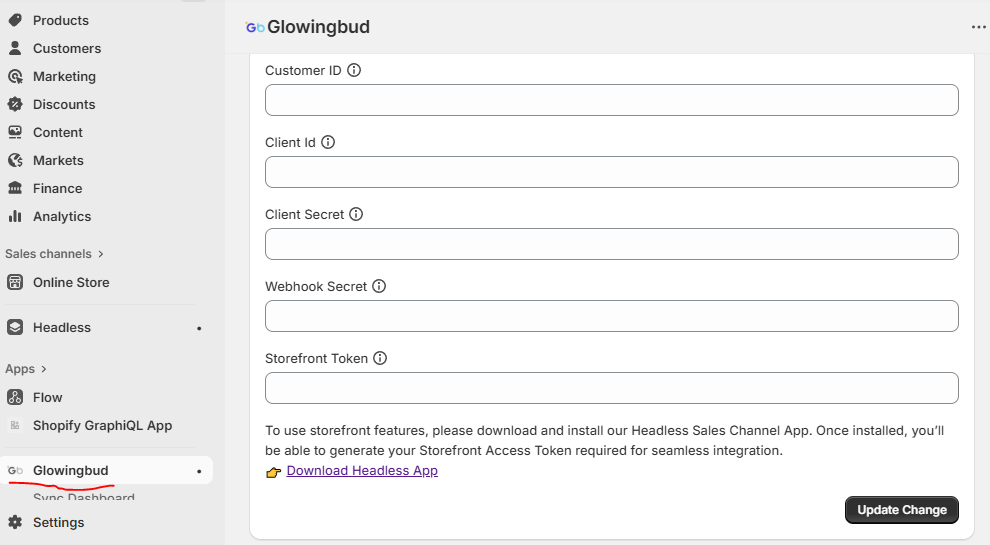Click the Settings gear icon
Screen dimensions: 990x545
(x=15, y=522)
